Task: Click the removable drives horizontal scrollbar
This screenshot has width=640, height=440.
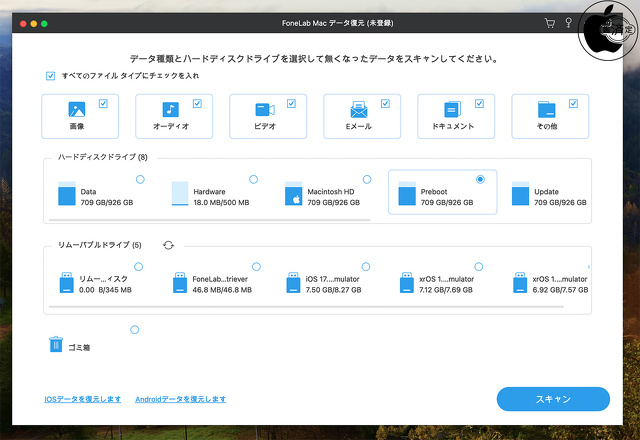Action: pyautogui.click(x=306, y=307)
